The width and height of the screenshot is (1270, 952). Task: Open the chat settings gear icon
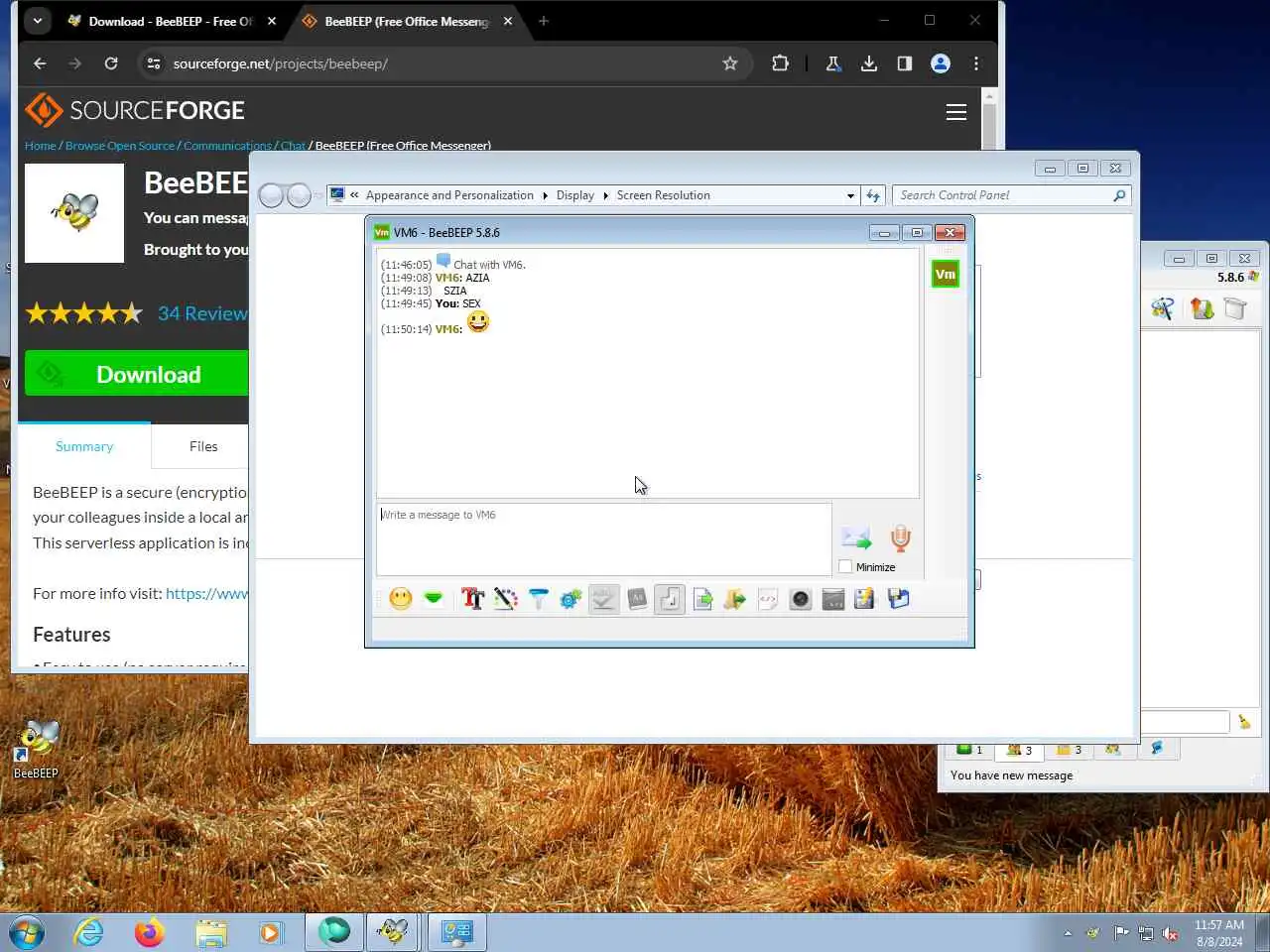[x=571, y=599]
